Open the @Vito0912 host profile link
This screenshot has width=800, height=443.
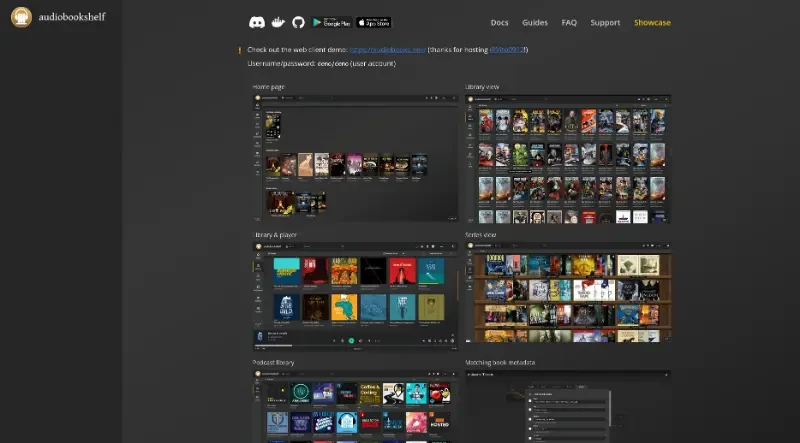pos(508,50)
